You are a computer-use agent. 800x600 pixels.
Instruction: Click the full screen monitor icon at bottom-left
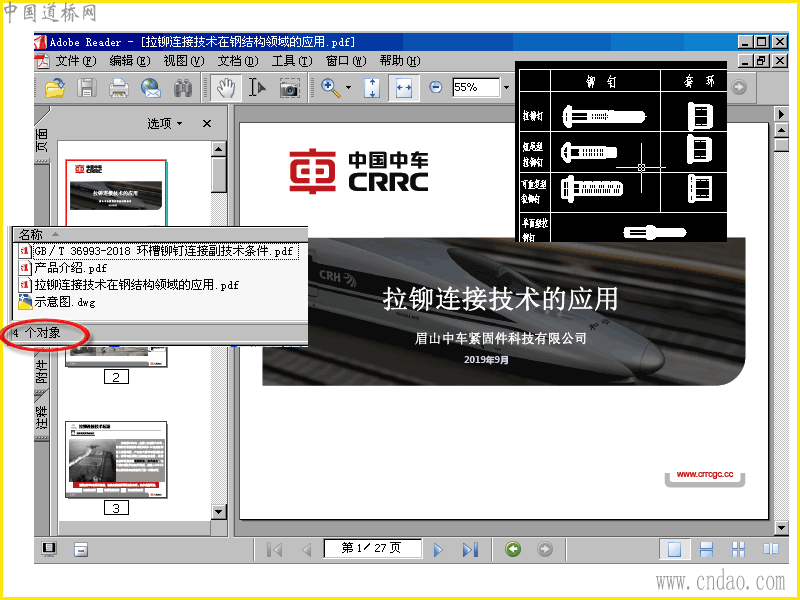click(49, 549)
